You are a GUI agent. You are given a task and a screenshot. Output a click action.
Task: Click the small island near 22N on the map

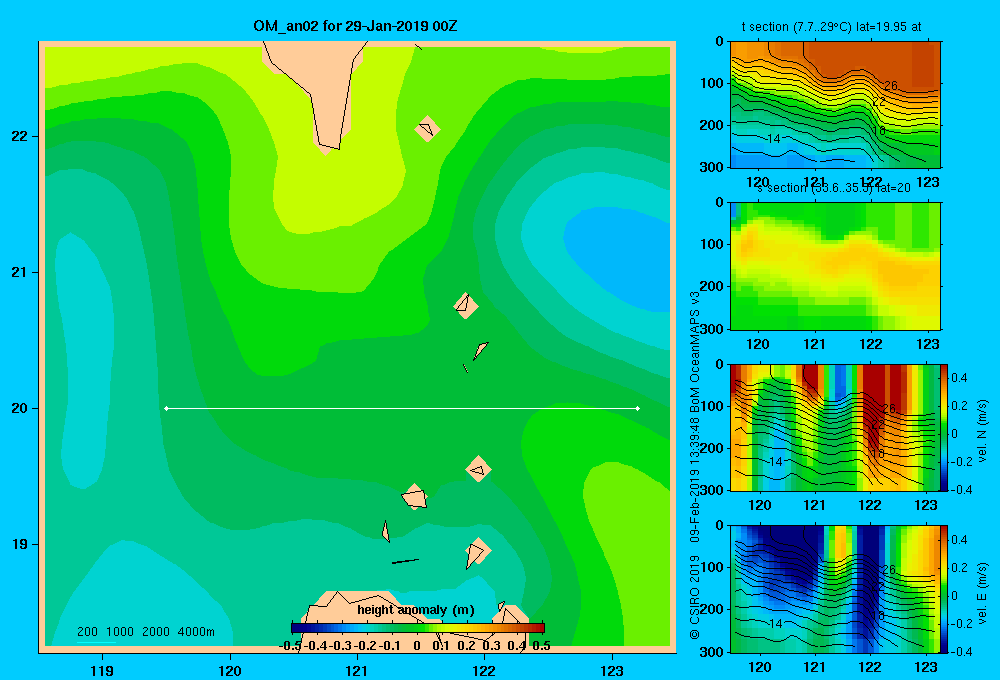427,129
